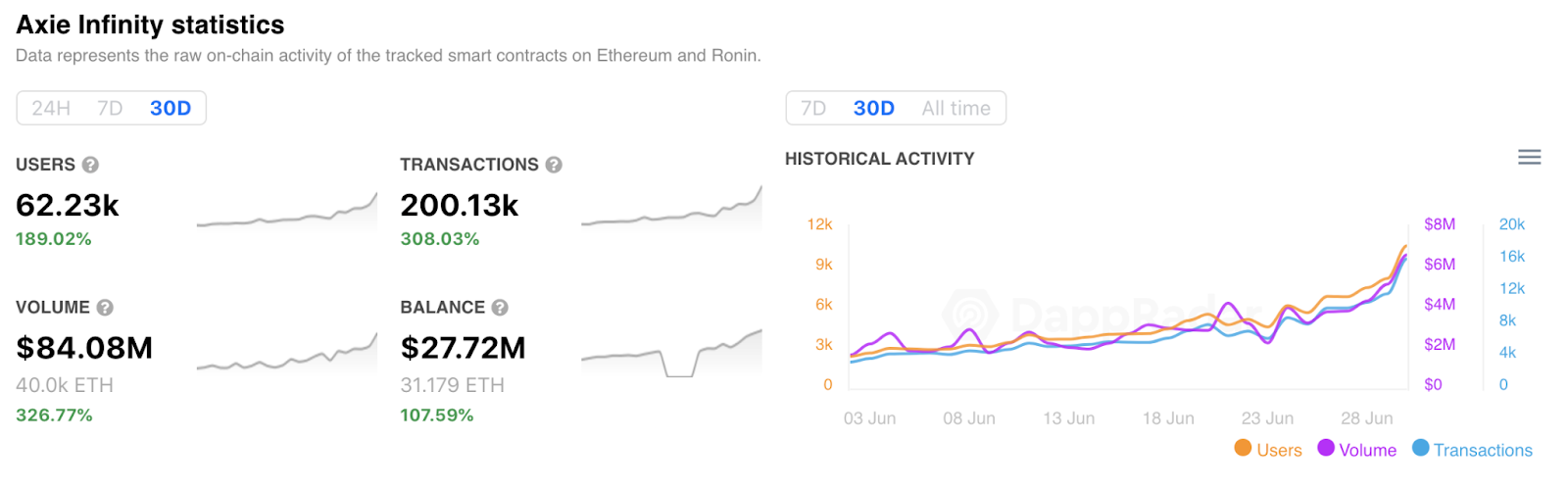The width and height of the screenshot is (1568, 490).
Task: Switch statistics to the 7D range
Action: coord(110,108)
